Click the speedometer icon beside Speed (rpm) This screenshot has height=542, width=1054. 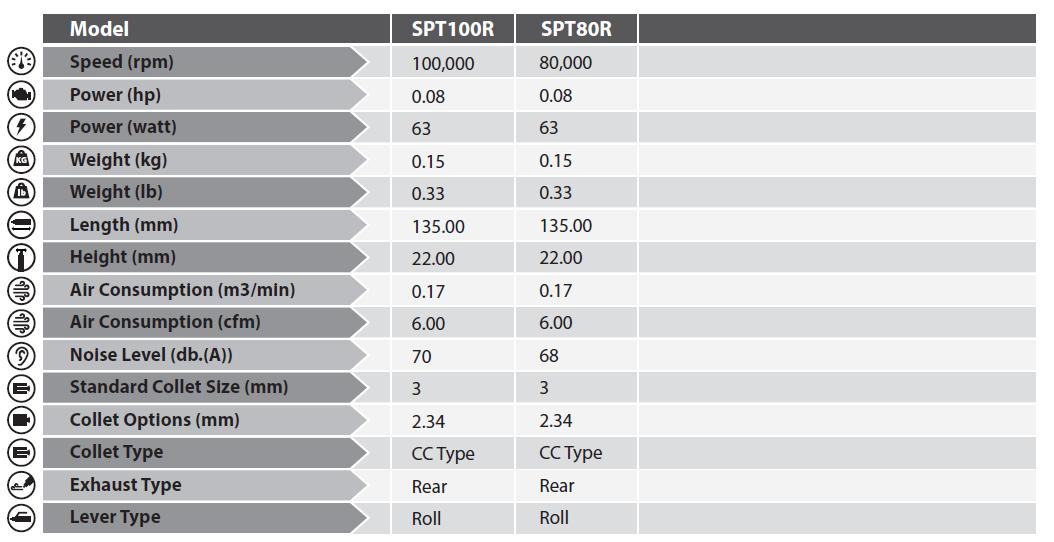[21, 61]
